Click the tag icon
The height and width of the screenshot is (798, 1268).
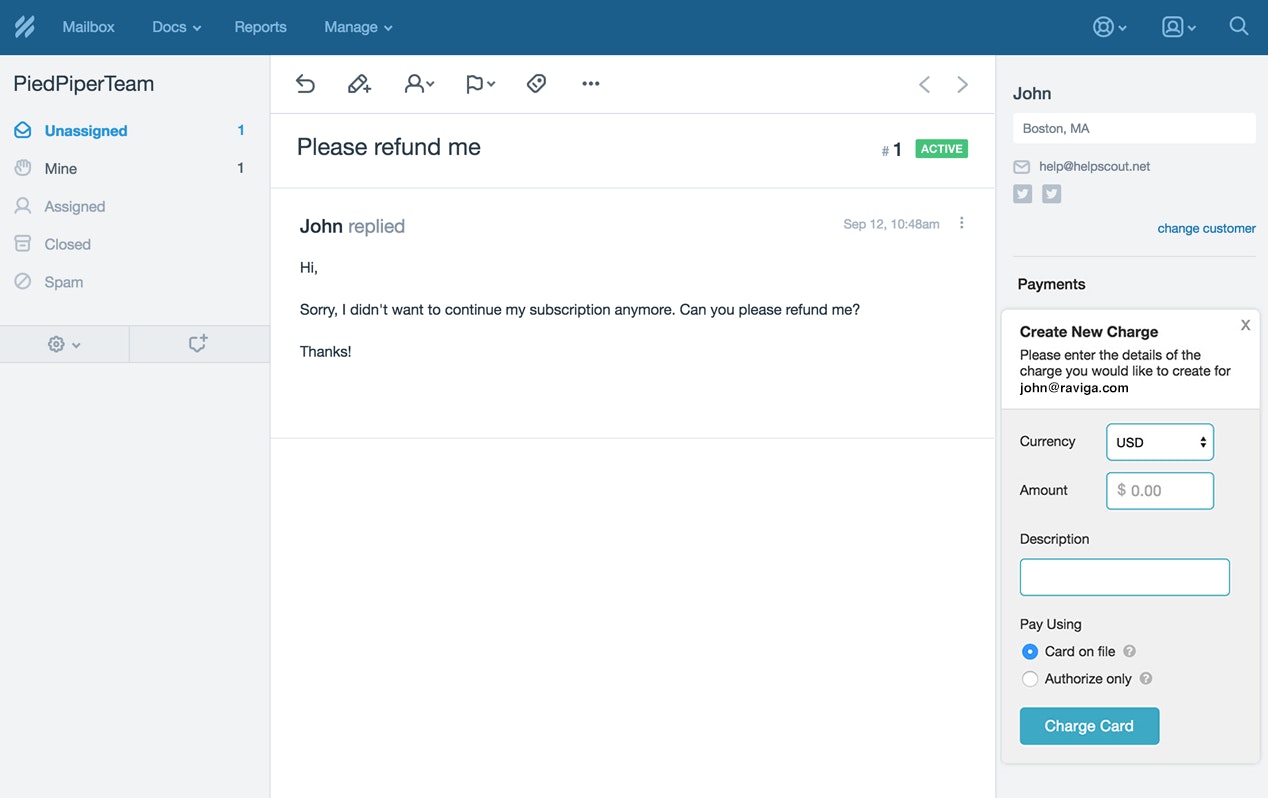tap(537, 84)
